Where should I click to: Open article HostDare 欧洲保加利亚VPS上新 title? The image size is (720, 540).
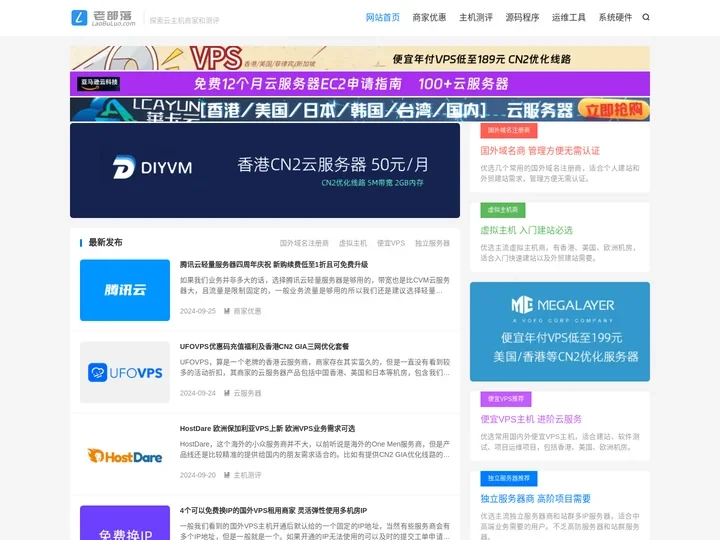pos(267,428)
